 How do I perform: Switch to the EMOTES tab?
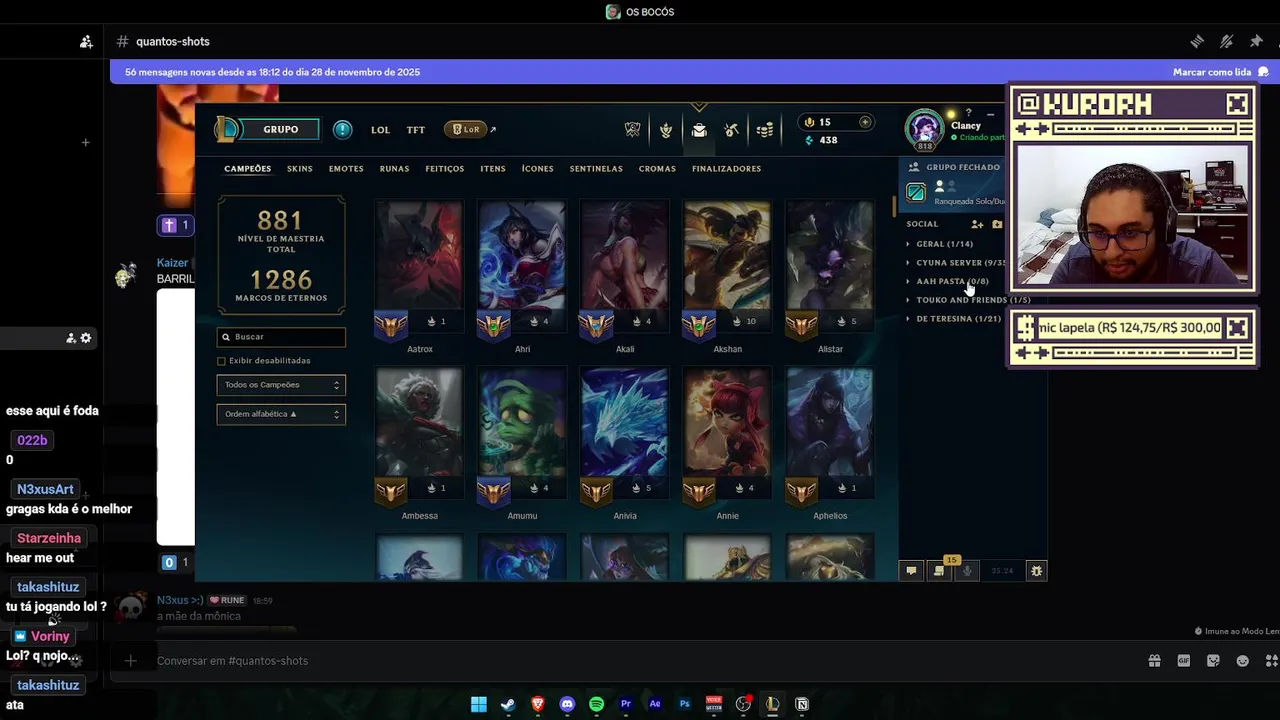click(346, 169)
